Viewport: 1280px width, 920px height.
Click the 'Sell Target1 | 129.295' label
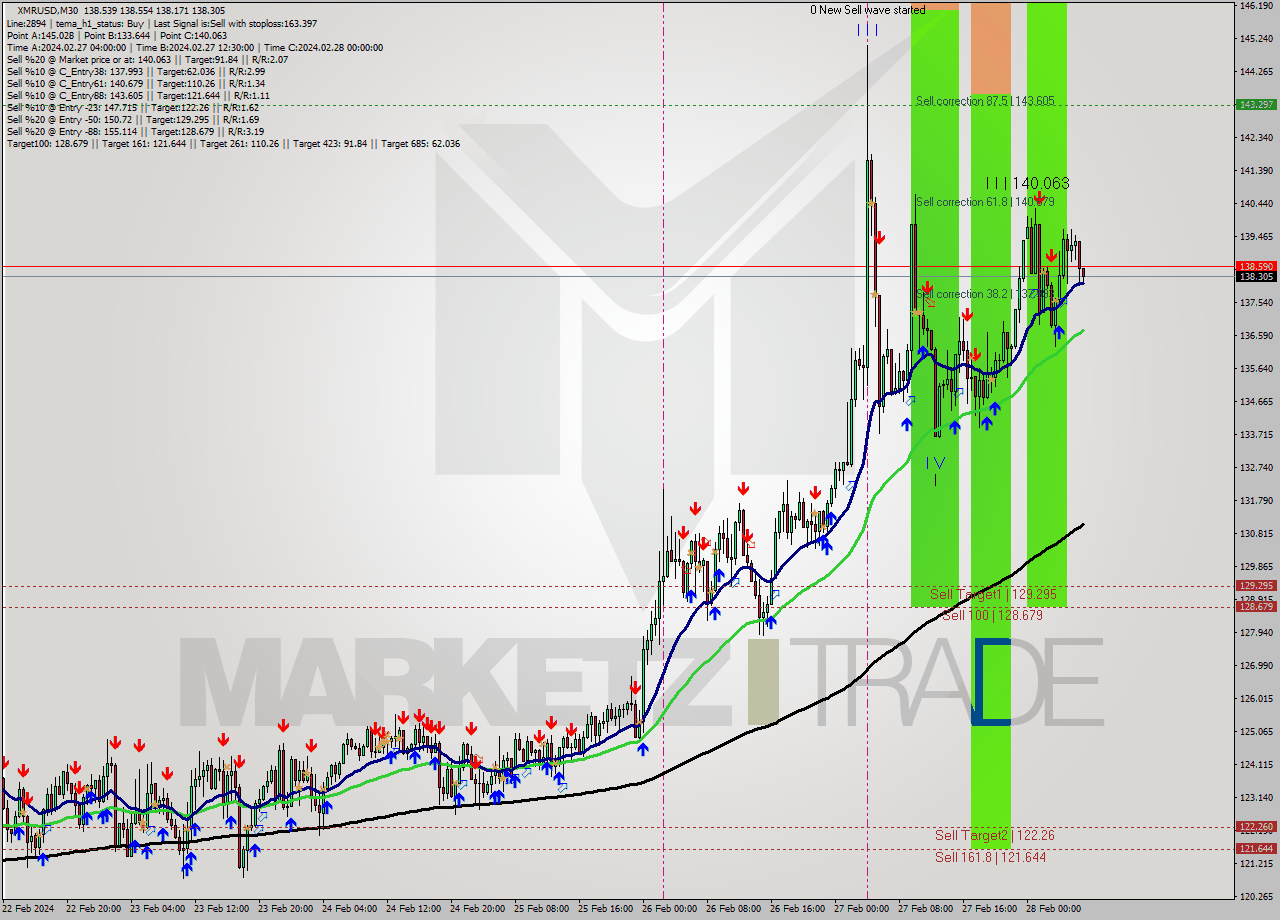tap(993, 594)
